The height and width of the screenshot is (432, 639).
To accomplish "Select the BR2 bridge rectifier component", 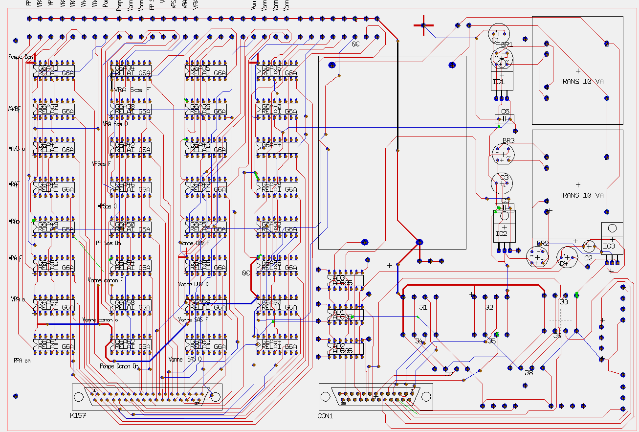I will click(x=503, y=155).
